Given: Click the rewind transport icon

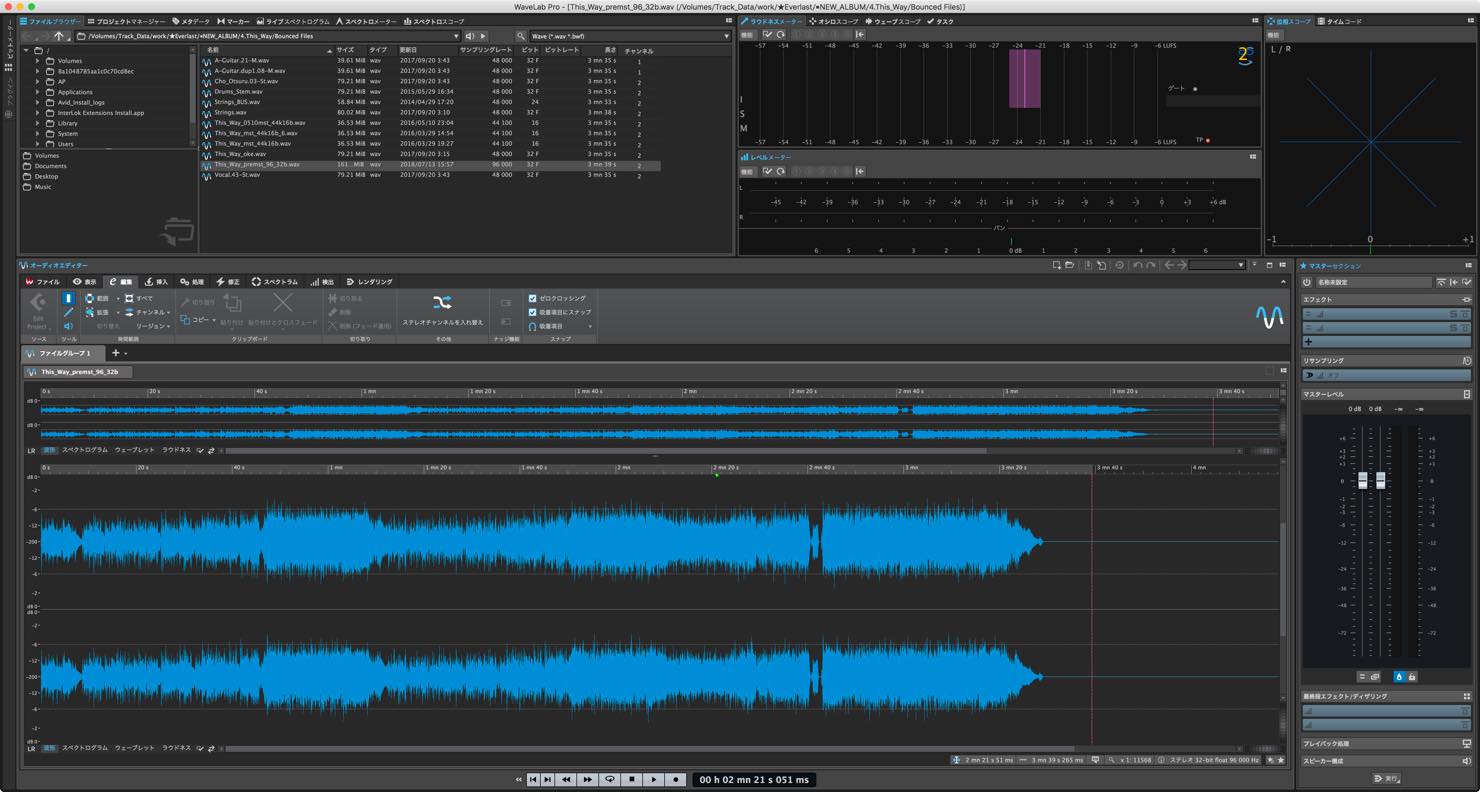Looking at the screenshot, I should pyautogui.click(x=566, y=780).
